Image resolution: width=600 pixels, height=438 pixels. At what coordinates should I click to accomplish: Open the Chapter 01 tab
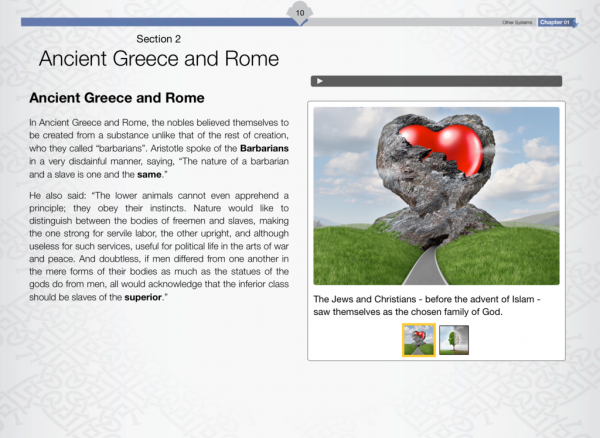[x=553, y=22]
